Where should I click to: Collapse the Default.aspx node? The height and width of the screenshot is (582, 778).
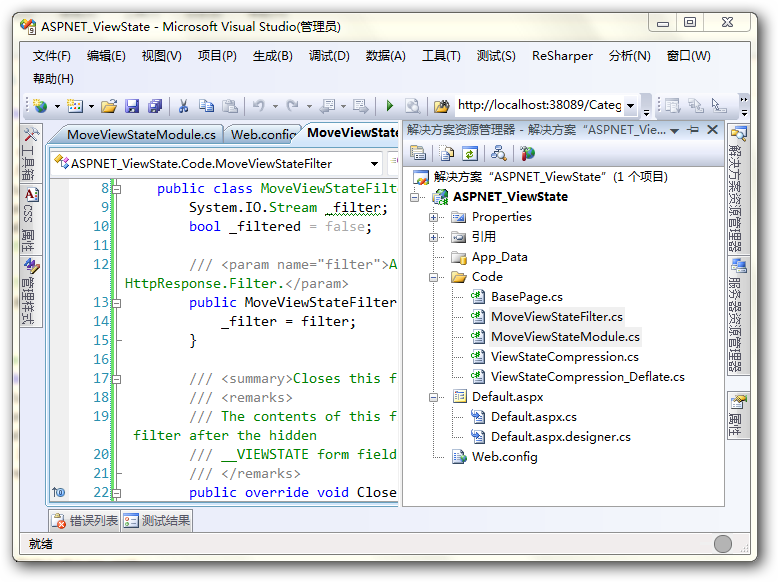point(434,397)
